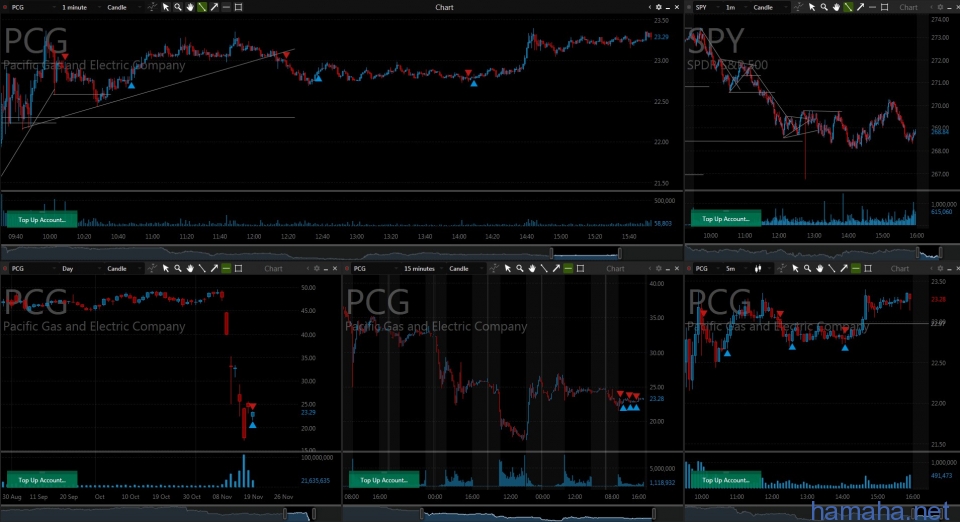The height and width of the screenshot is (522, 960).
Task: Select zoom magnifier in PCG 15 minutes chart
Action: pyautogui.click(x=520, y=269)
